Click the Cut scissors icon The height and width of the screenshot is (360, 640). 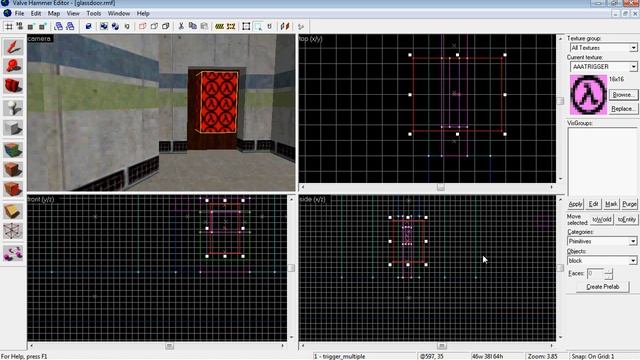pos(181,26)
